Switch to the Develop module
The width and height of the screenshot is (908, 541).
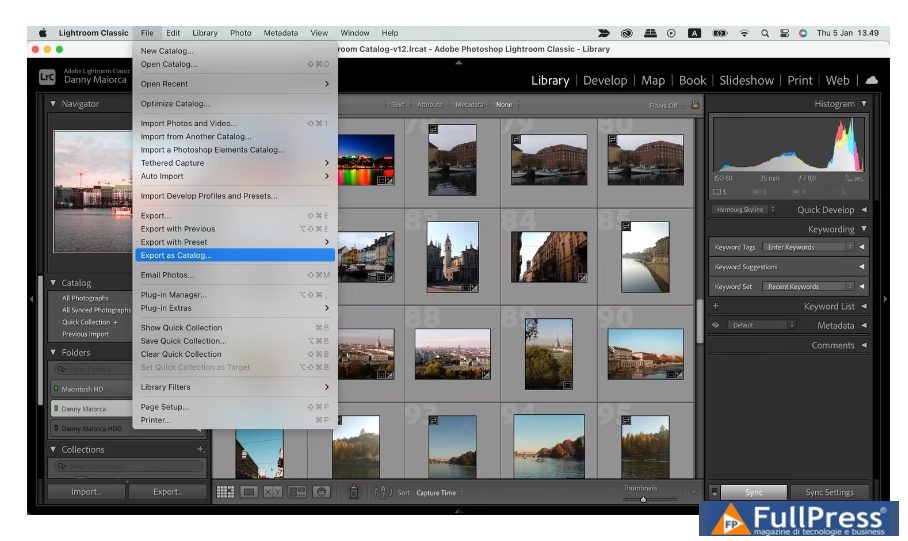[605, 80]
